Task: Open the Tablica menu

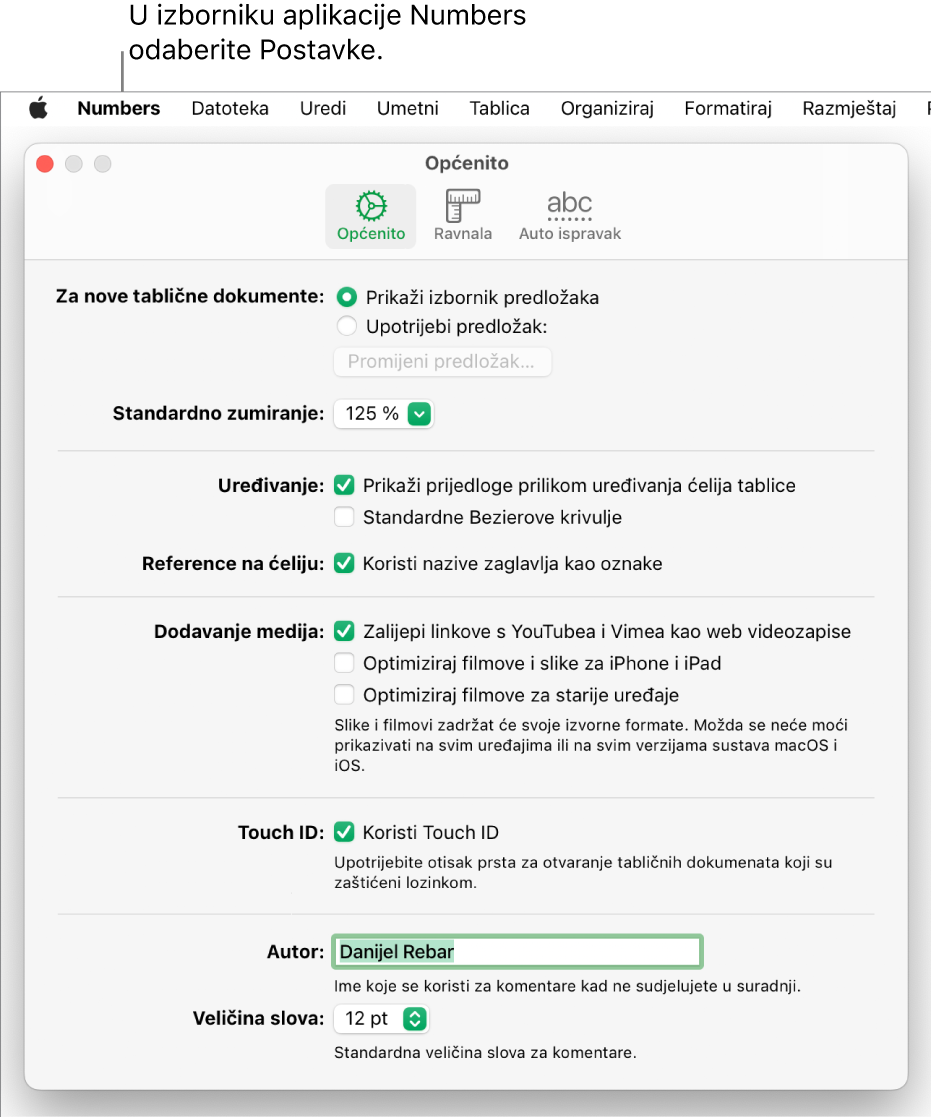Action: point(499,108)
